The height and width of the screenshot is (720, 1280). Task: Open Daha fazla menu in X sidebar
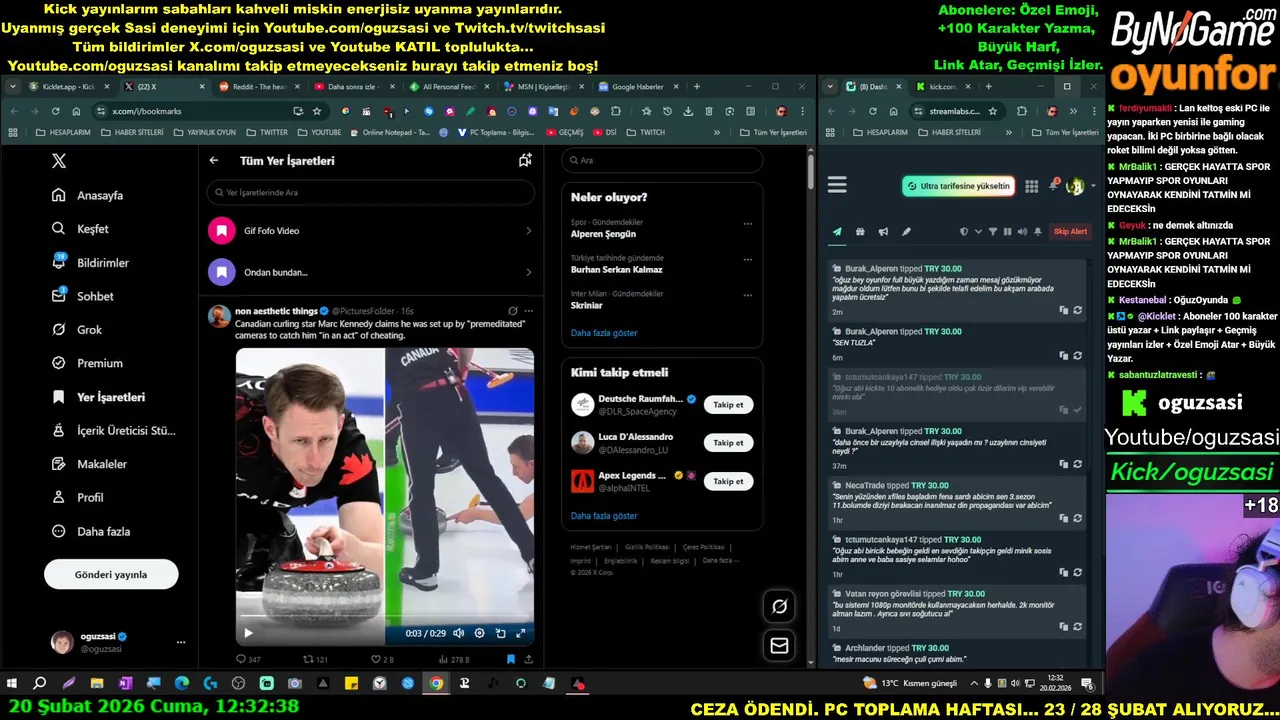pos(91,531)
